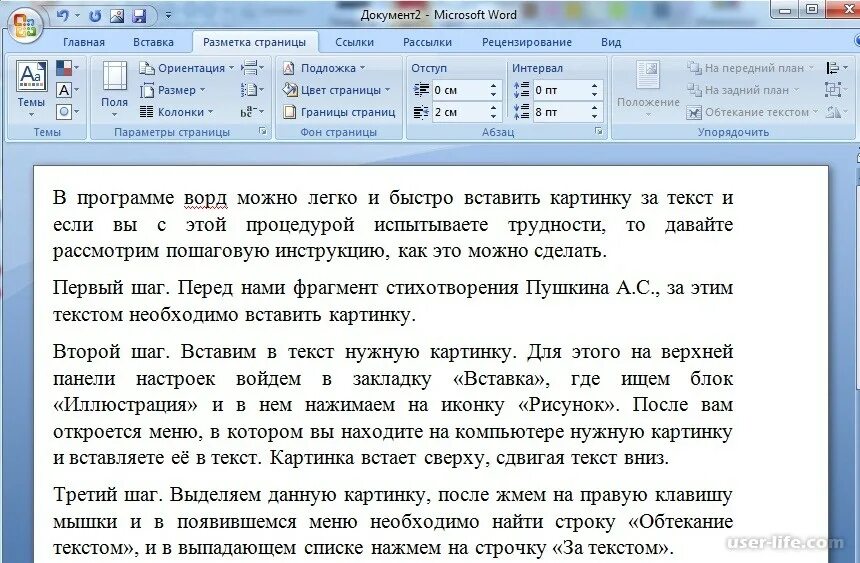Increase spacing before 0 пт up arrow
Screen dimensions: 860x563
[595, 86]
